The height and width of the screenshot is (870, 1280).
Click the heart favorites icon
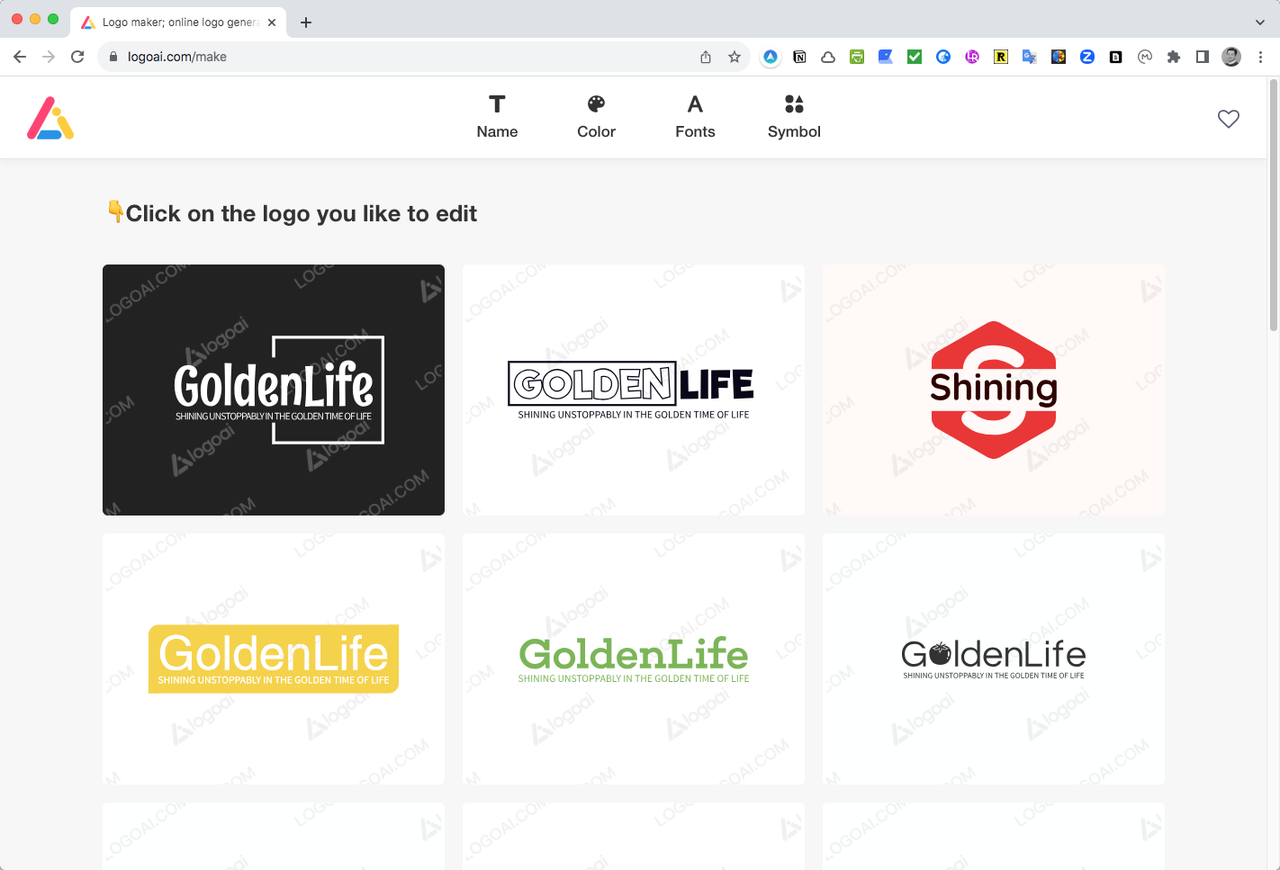(1228, 118)
